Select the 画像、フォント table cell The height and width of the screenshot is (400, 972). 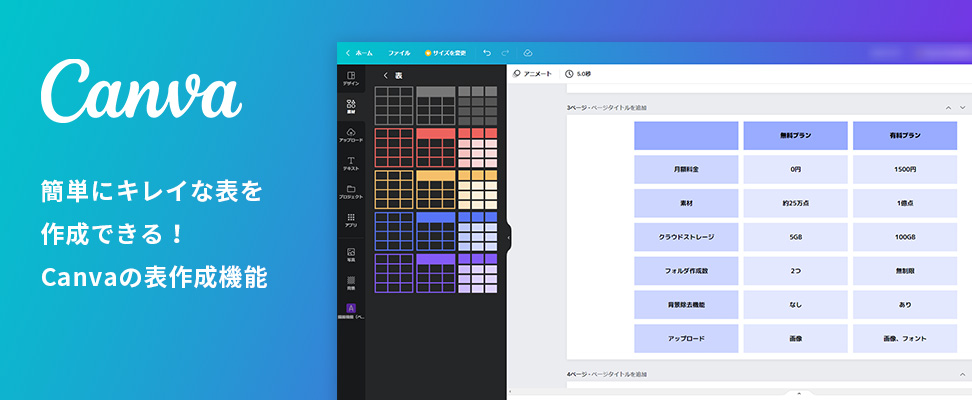point(905,339)
